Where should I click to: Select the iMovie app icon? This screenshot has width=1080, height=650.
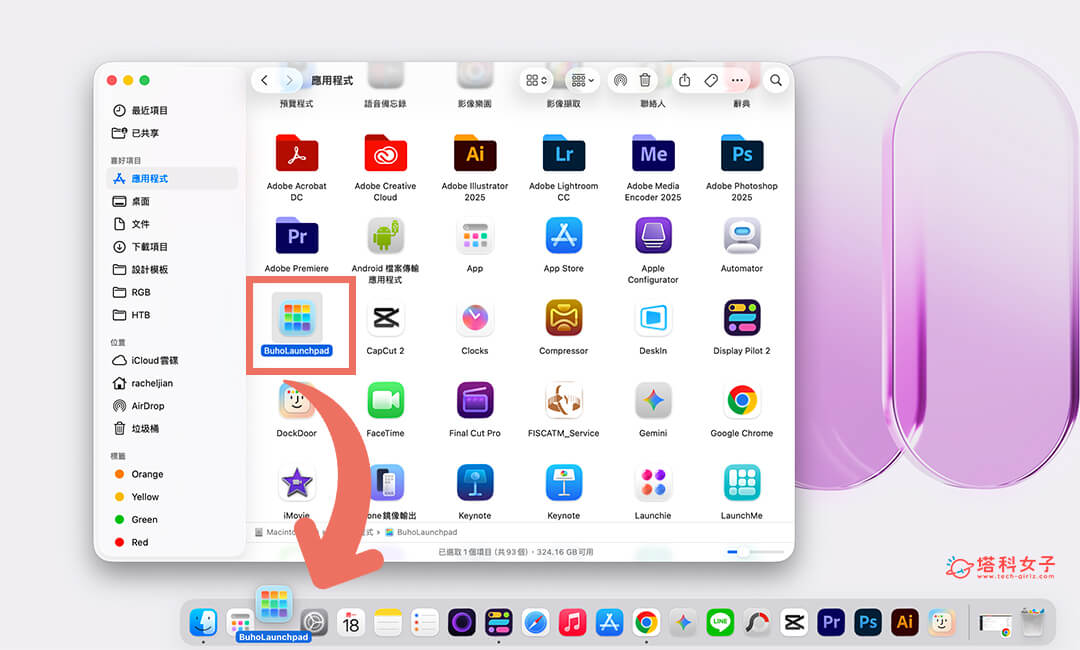pos(297,483)
